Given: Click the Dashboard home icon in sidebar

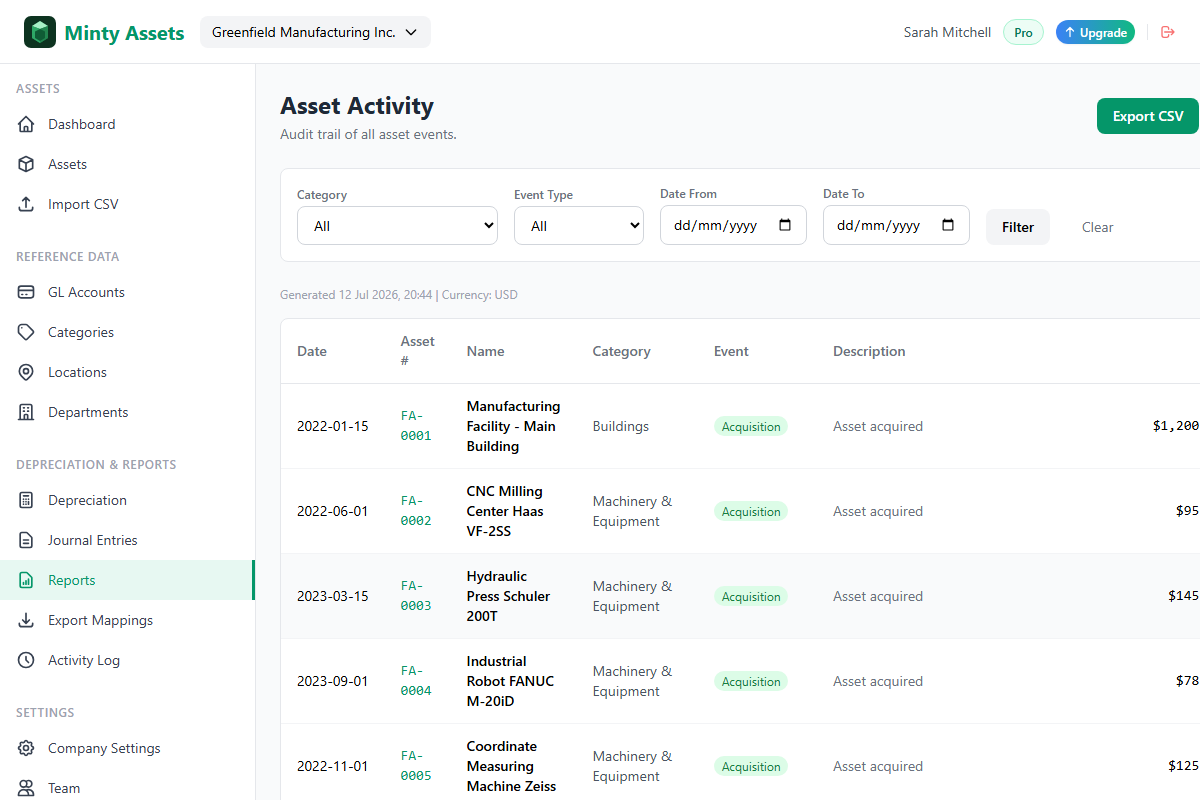Looking at the screenshot, I should 27,124.
